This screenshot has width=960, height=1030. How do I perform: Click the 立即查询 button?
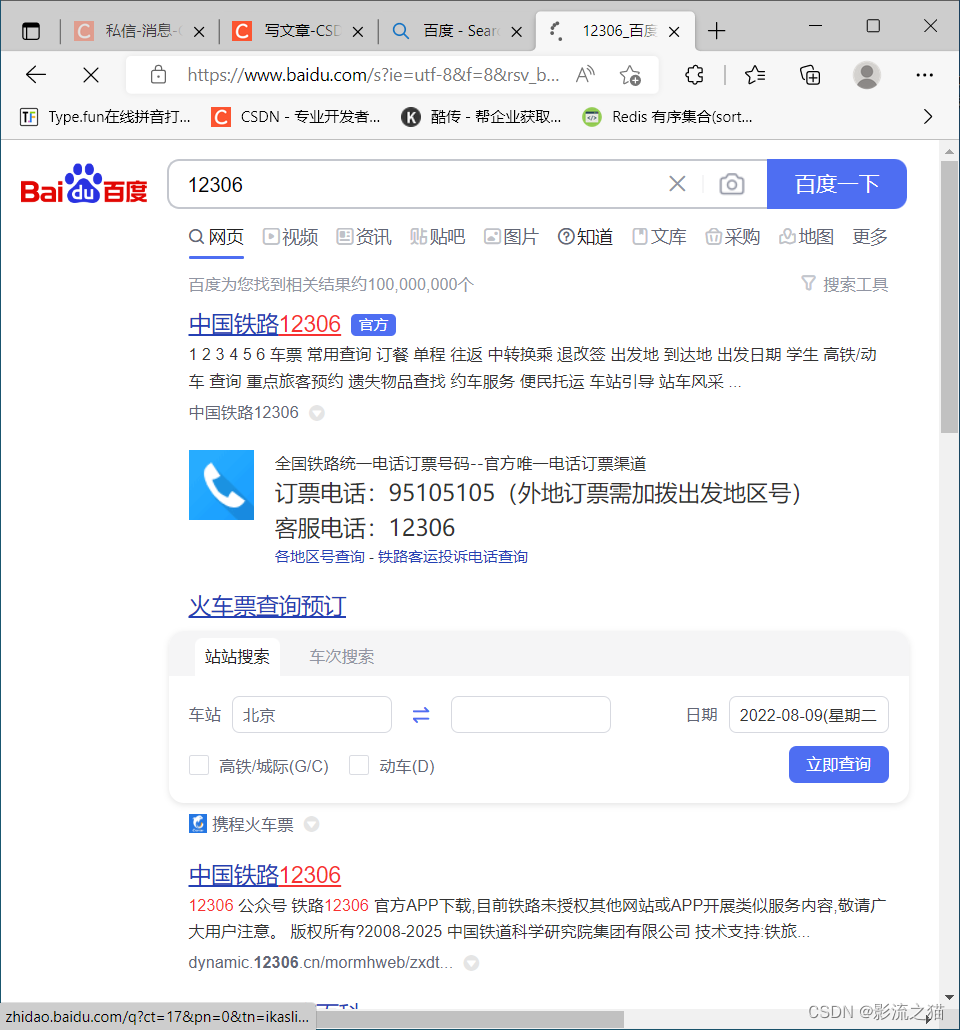click(x=838, y=765)
